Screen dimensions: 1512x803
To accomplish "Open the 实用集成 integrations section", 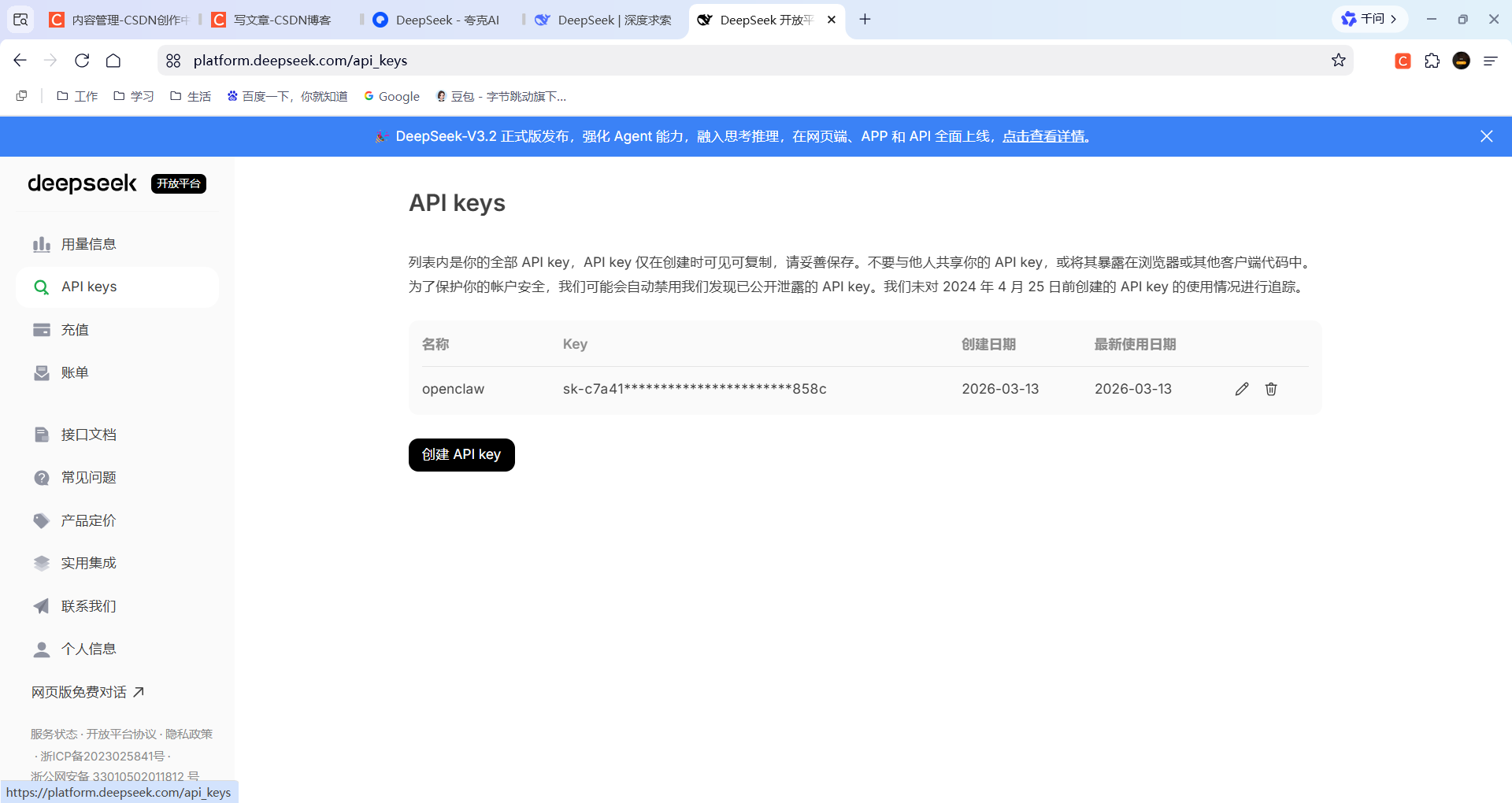I will (x=89, y=562).
